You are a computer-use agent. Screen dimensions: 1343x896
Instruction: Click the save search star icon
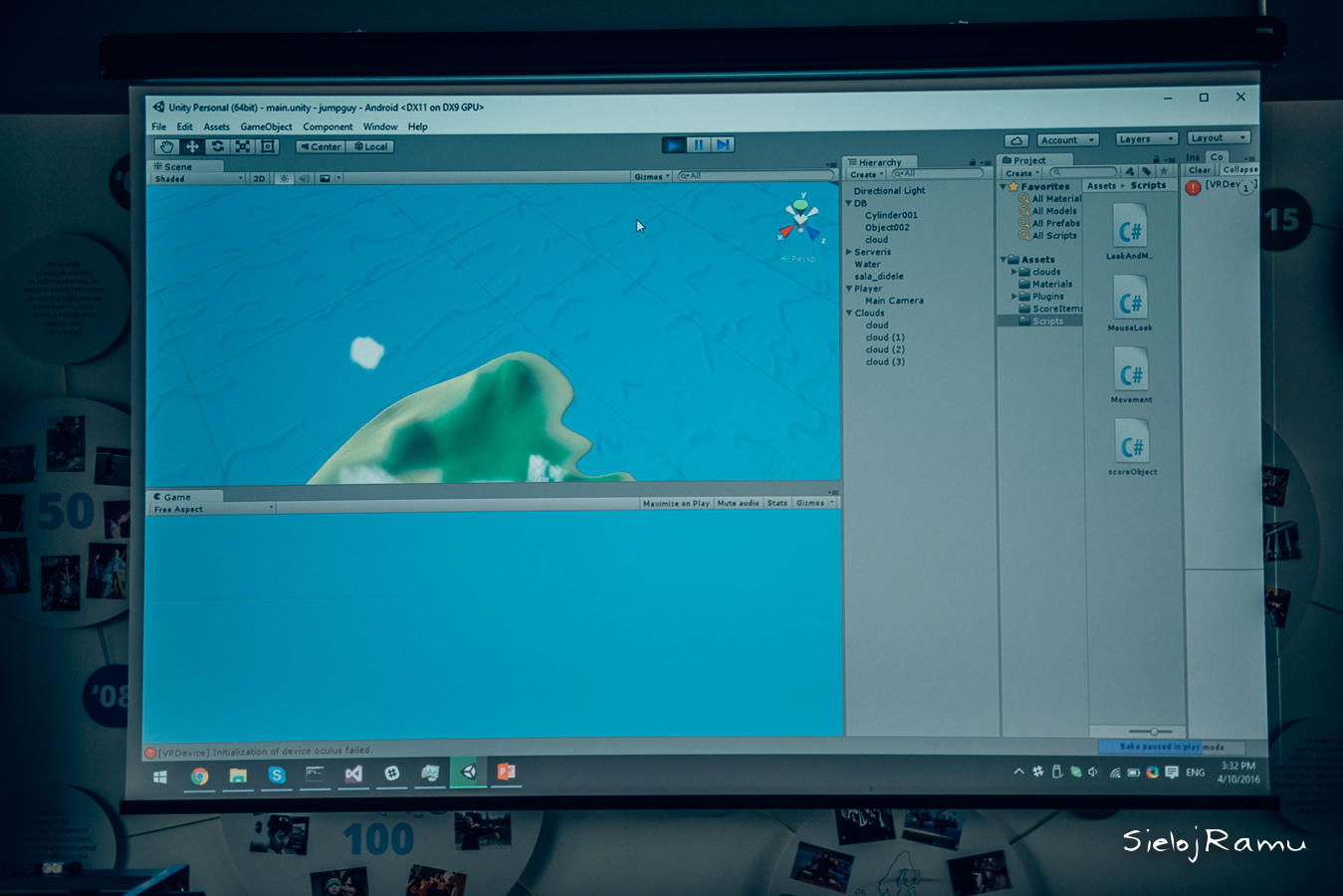(1164, 171)
